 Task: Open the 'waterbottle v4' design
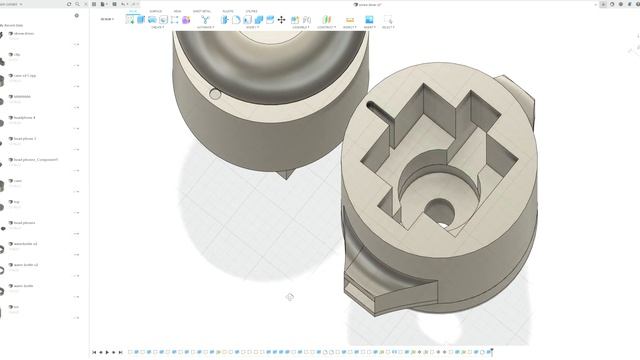click(x=25, y=244)
